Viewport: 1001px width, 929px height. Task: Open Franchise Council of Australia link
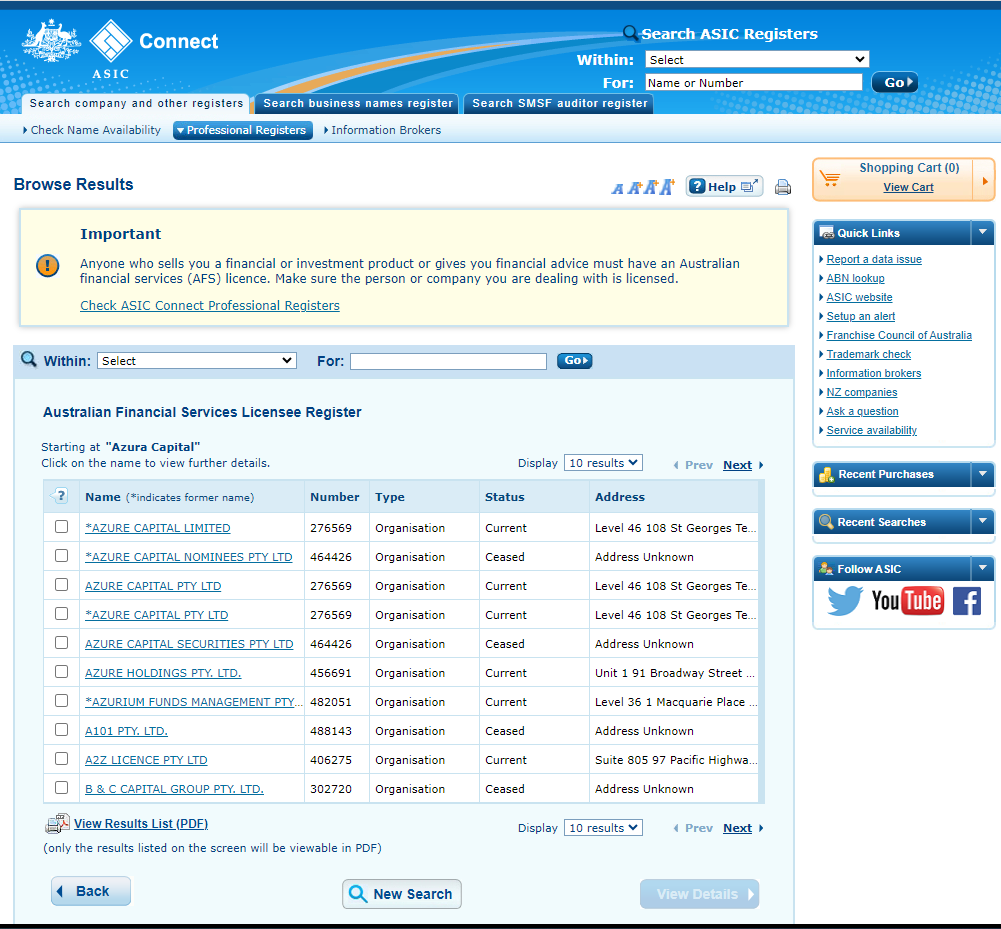click(x=899, y=335)
